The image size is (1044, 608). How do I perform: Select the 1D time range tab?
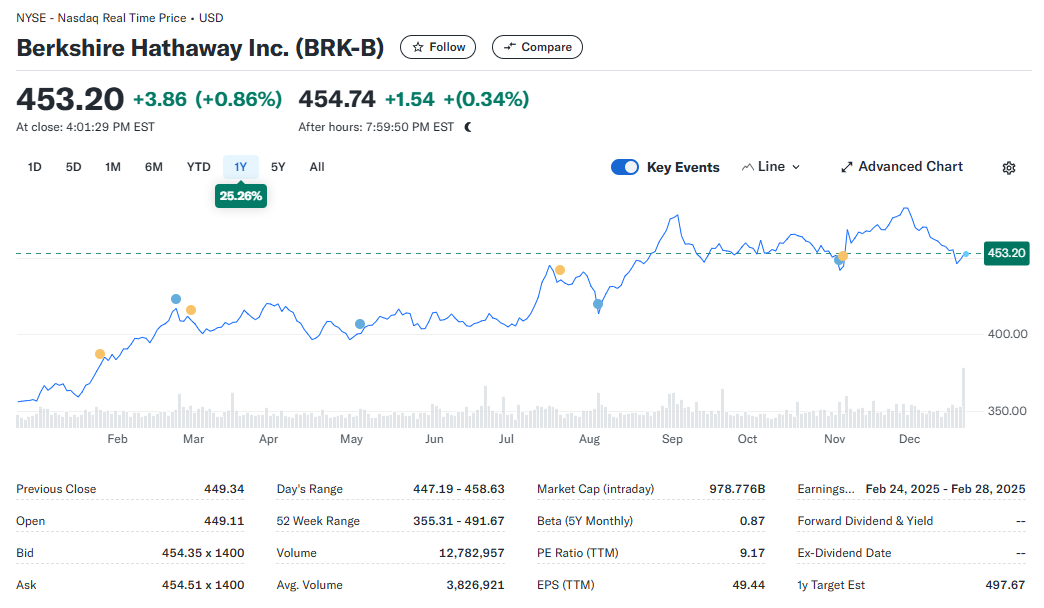point(35,167)
